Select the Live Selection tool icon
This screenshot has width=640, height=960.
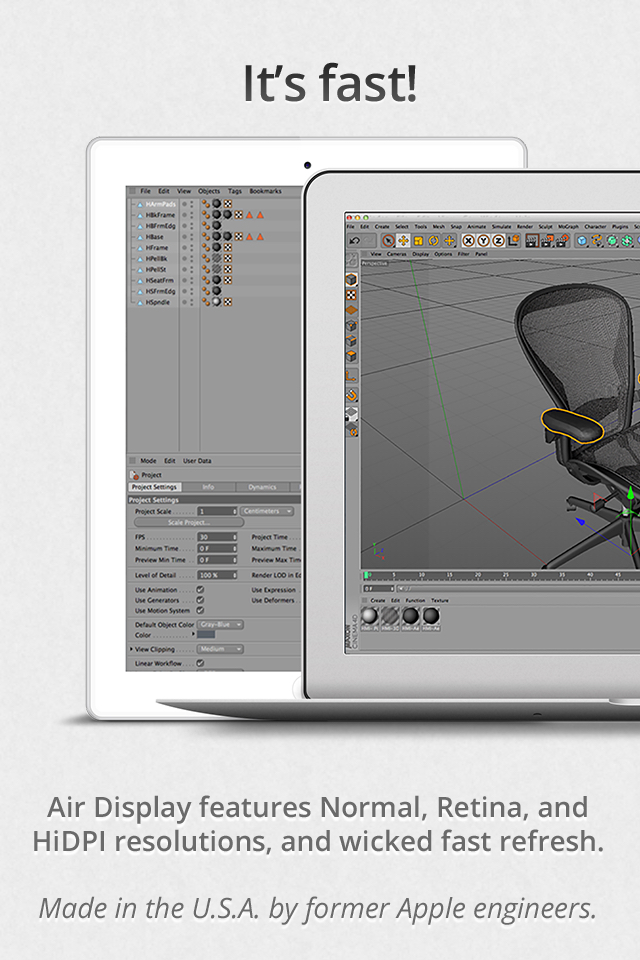(388, 241)
